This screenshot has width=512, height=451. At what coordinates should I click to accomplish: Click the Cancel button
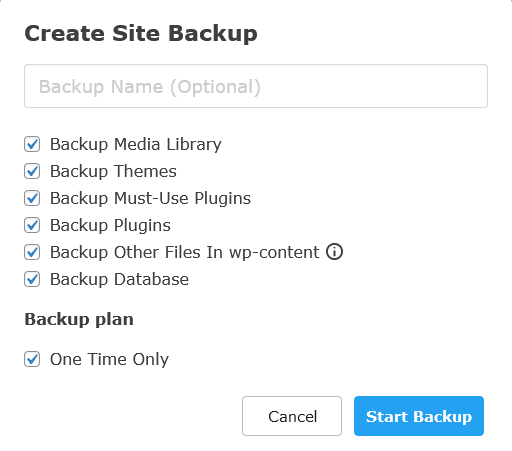pyautogui.click(x=292, y=416)
